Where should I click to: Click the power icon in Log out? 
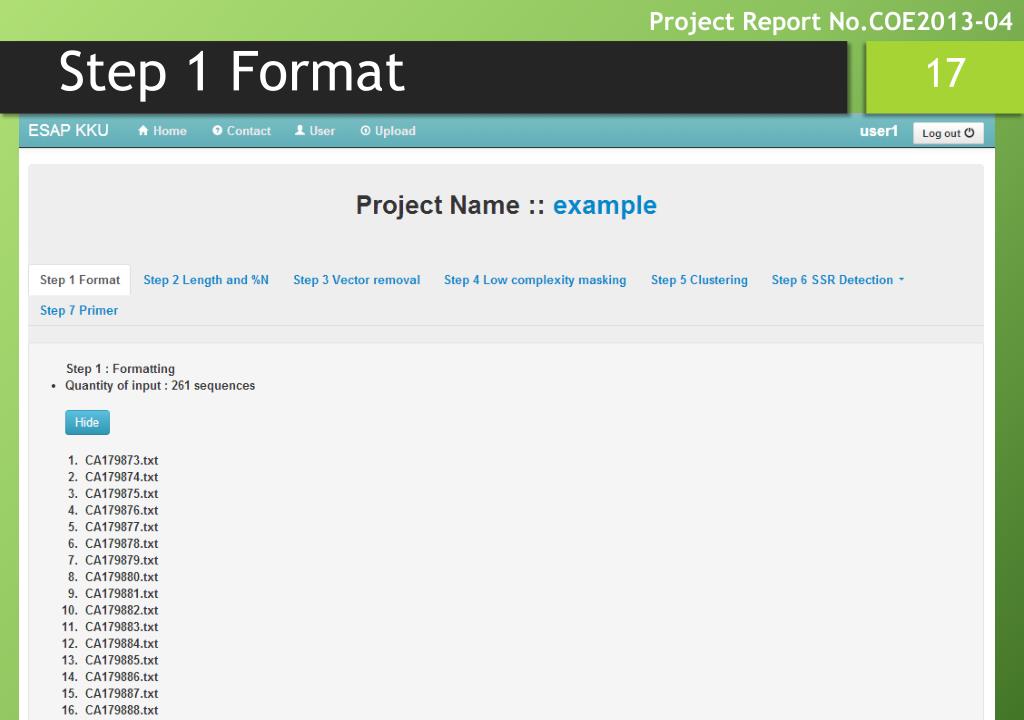point(969,133)
